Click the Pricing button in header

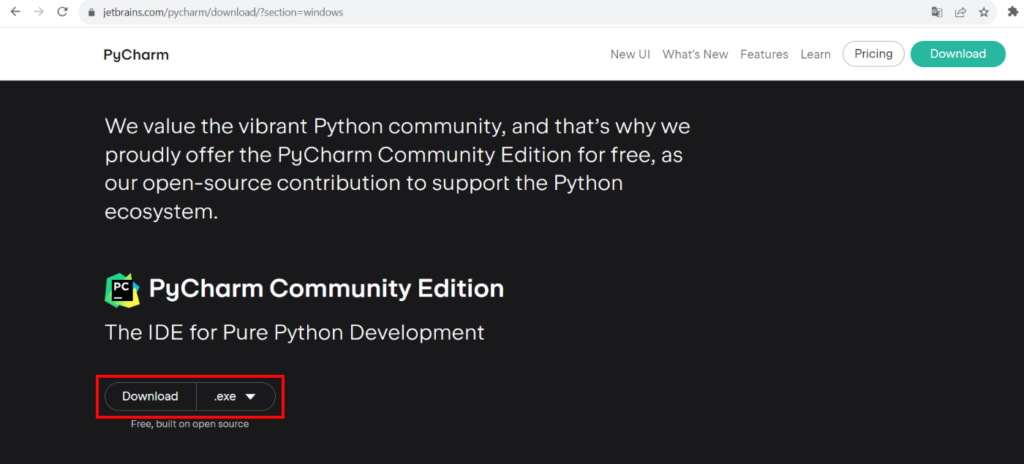tap(873, 54)
